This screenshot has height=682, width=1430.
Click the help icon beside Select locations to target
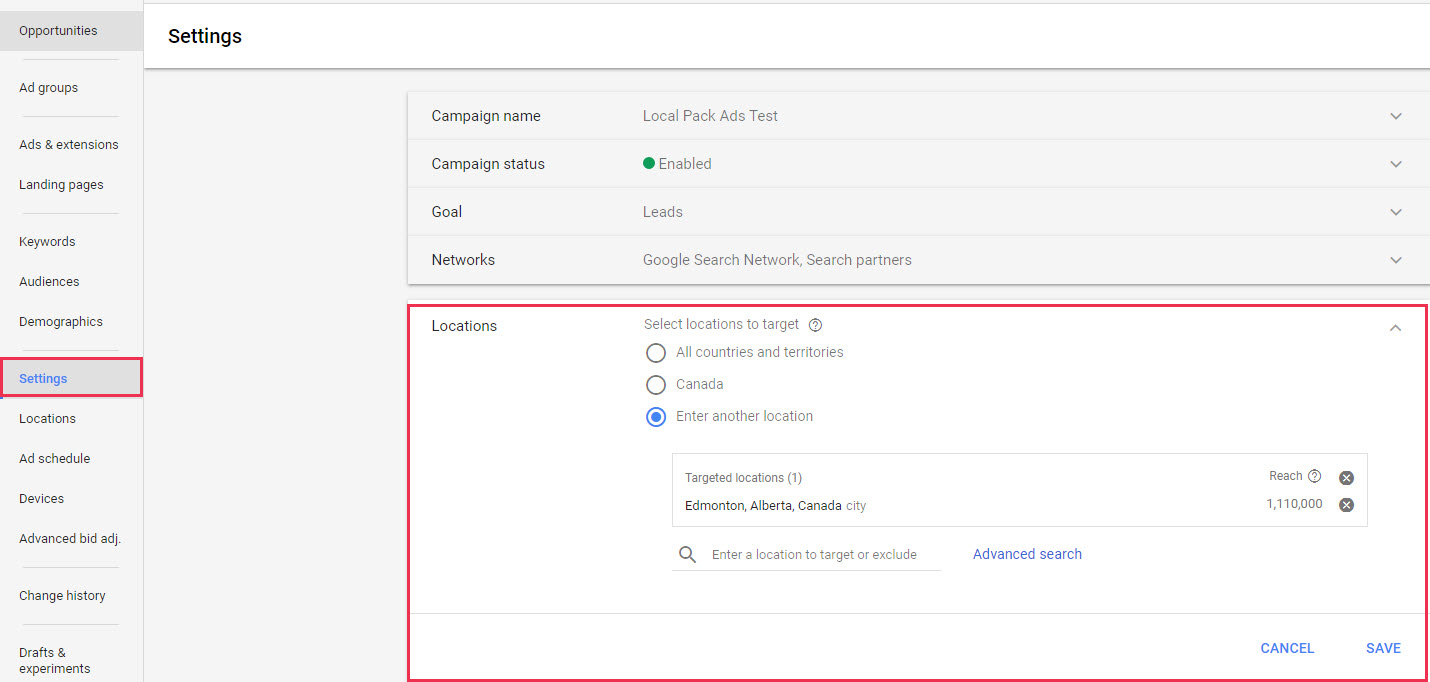[816, 325]
